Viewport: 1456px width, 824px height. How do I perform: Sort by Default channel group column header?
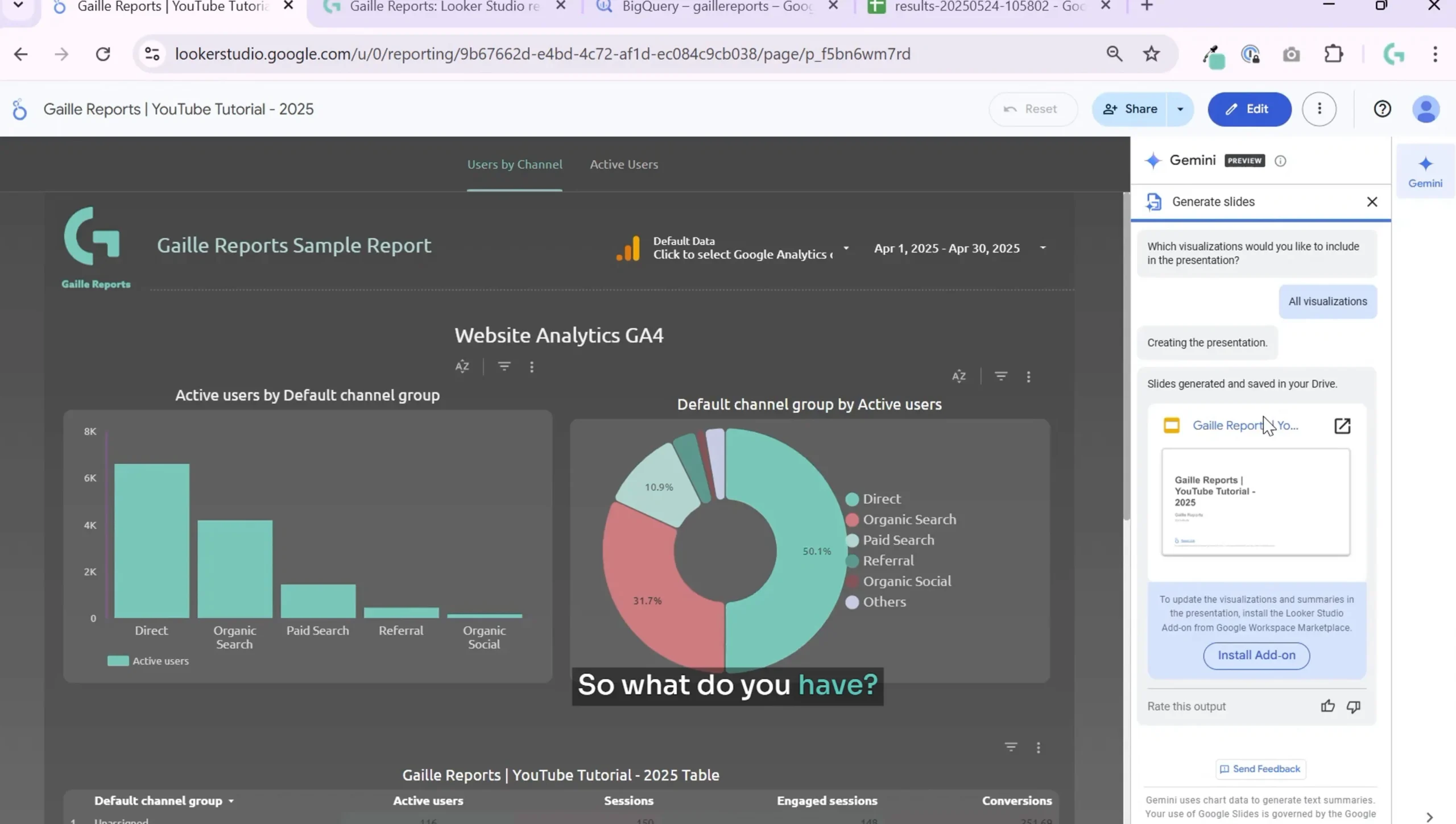tap(164, 801)
